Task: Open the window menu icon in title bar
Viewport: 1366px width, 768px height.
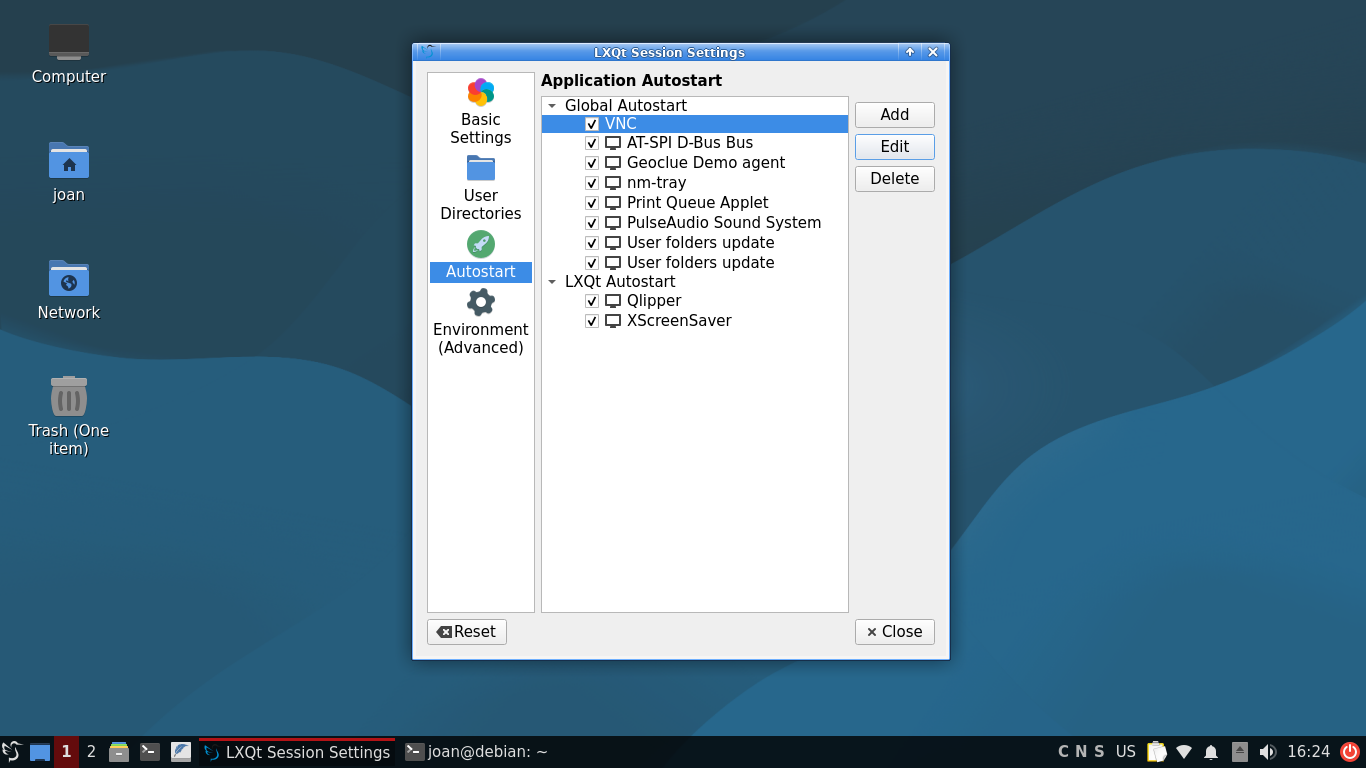Action: click(427, 52)
